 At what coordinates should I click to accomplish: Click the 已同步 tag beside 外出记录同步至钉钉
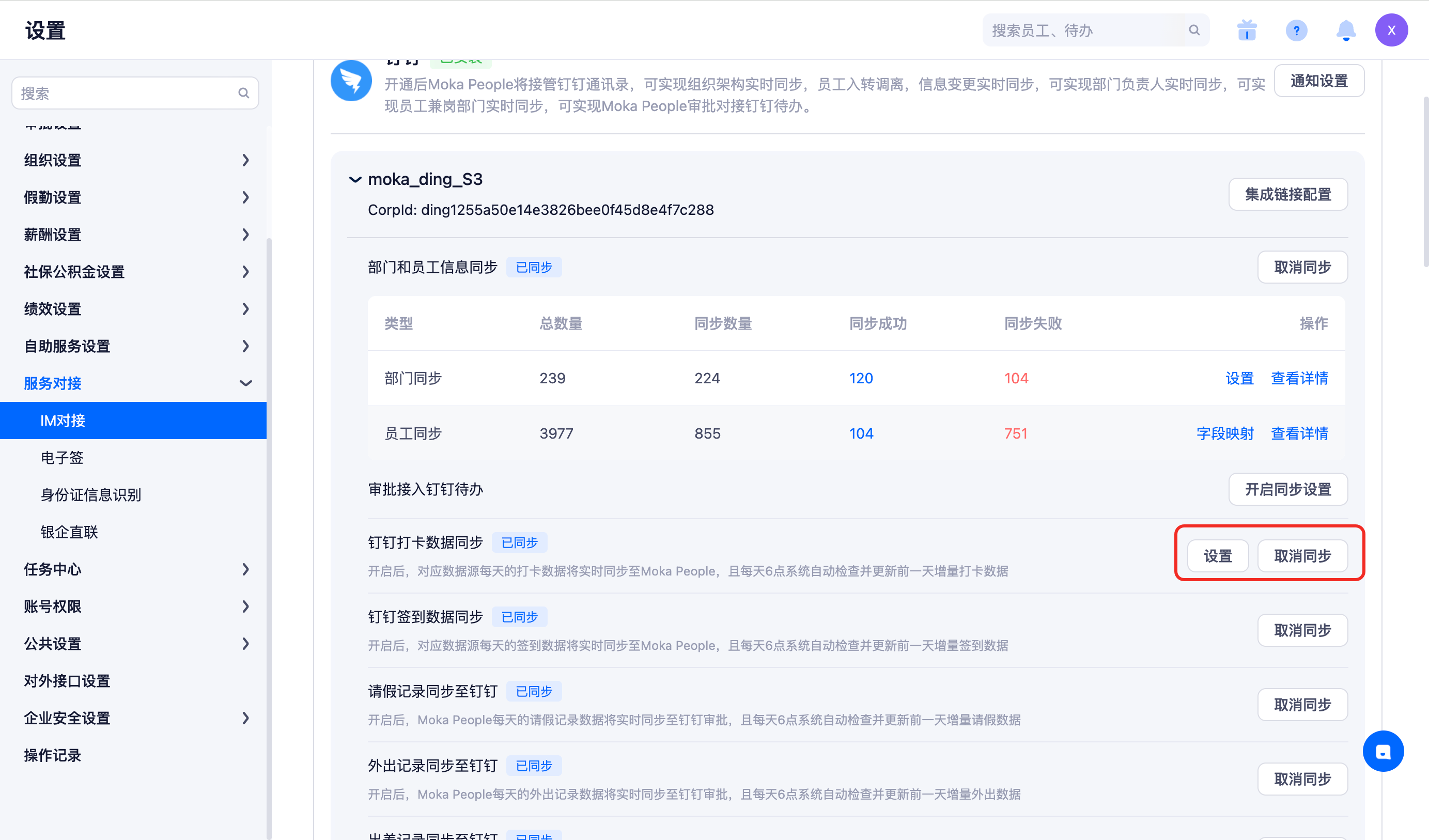coord(534,766)
